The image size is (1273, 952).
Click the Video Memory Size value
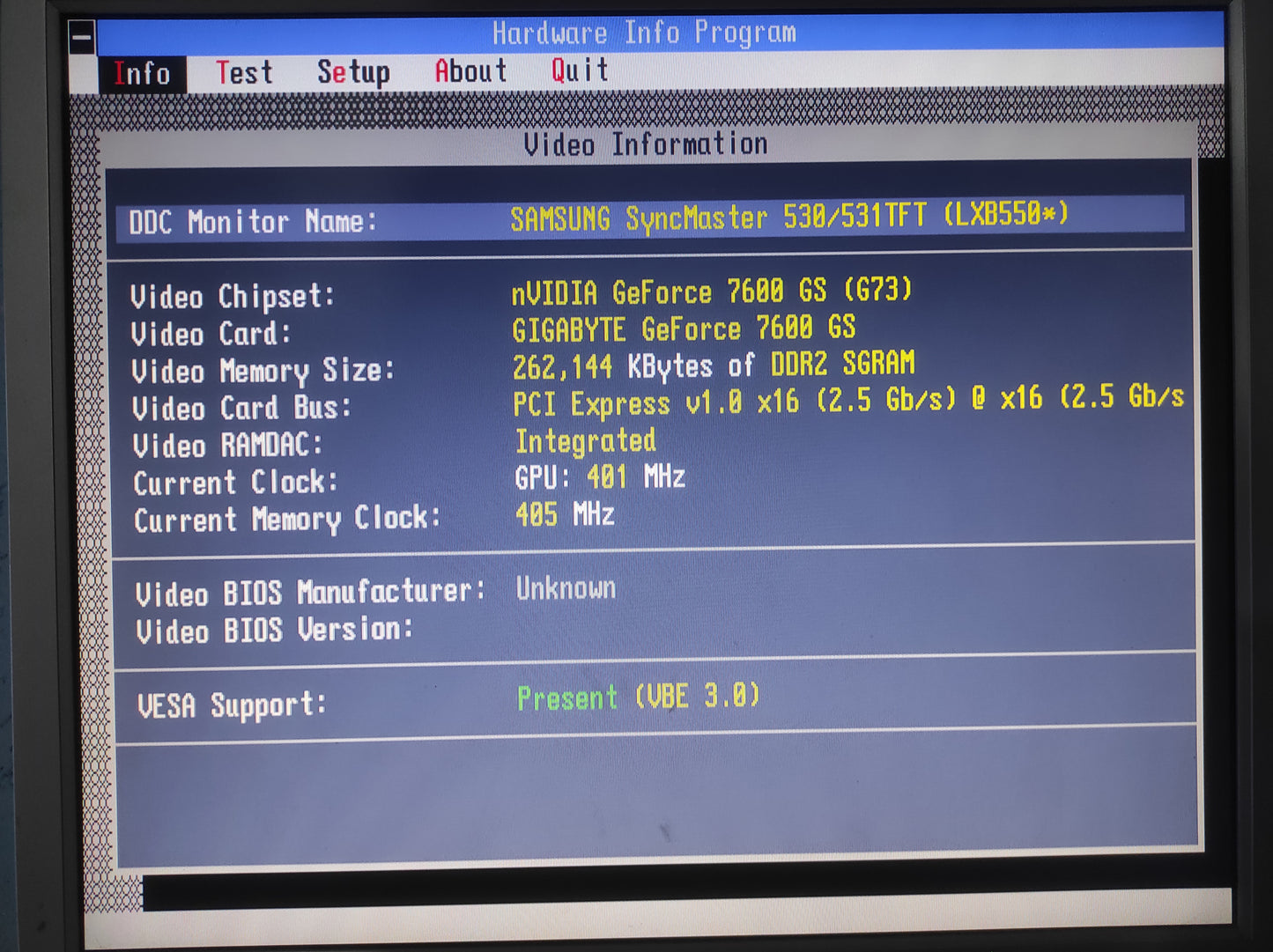pyautogui.click(x=714, y=365)
